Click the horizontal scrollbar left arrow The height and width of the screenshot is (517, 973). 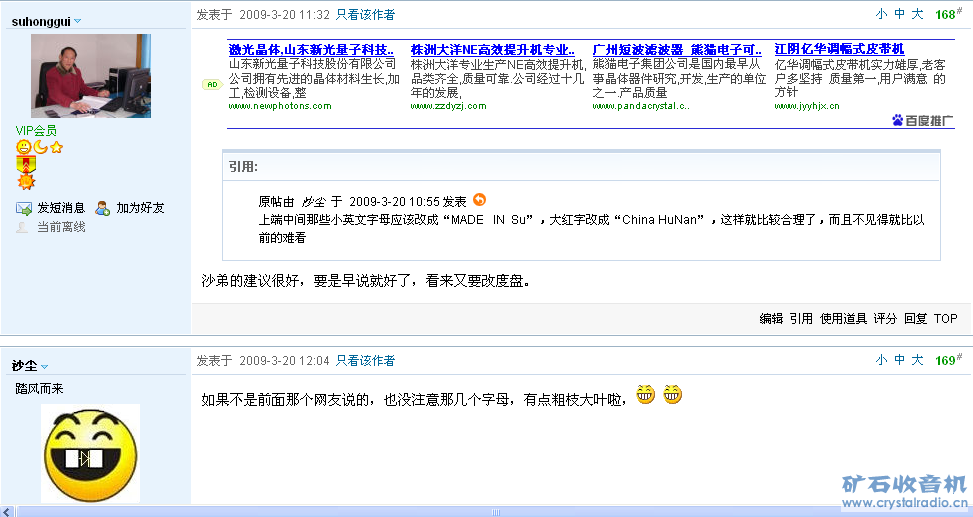pos(7,511)
